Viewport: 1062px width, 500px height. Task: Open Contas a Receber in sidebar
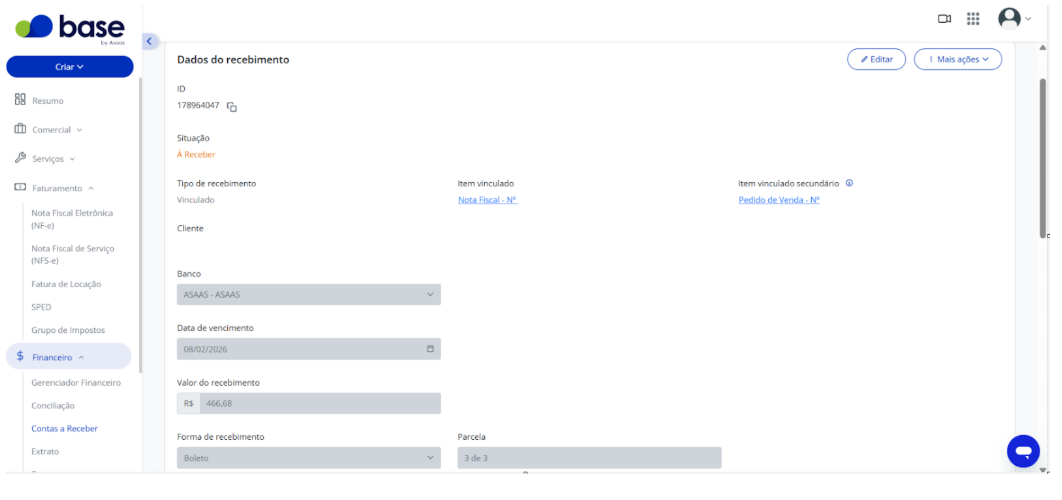tap(64, 428)
